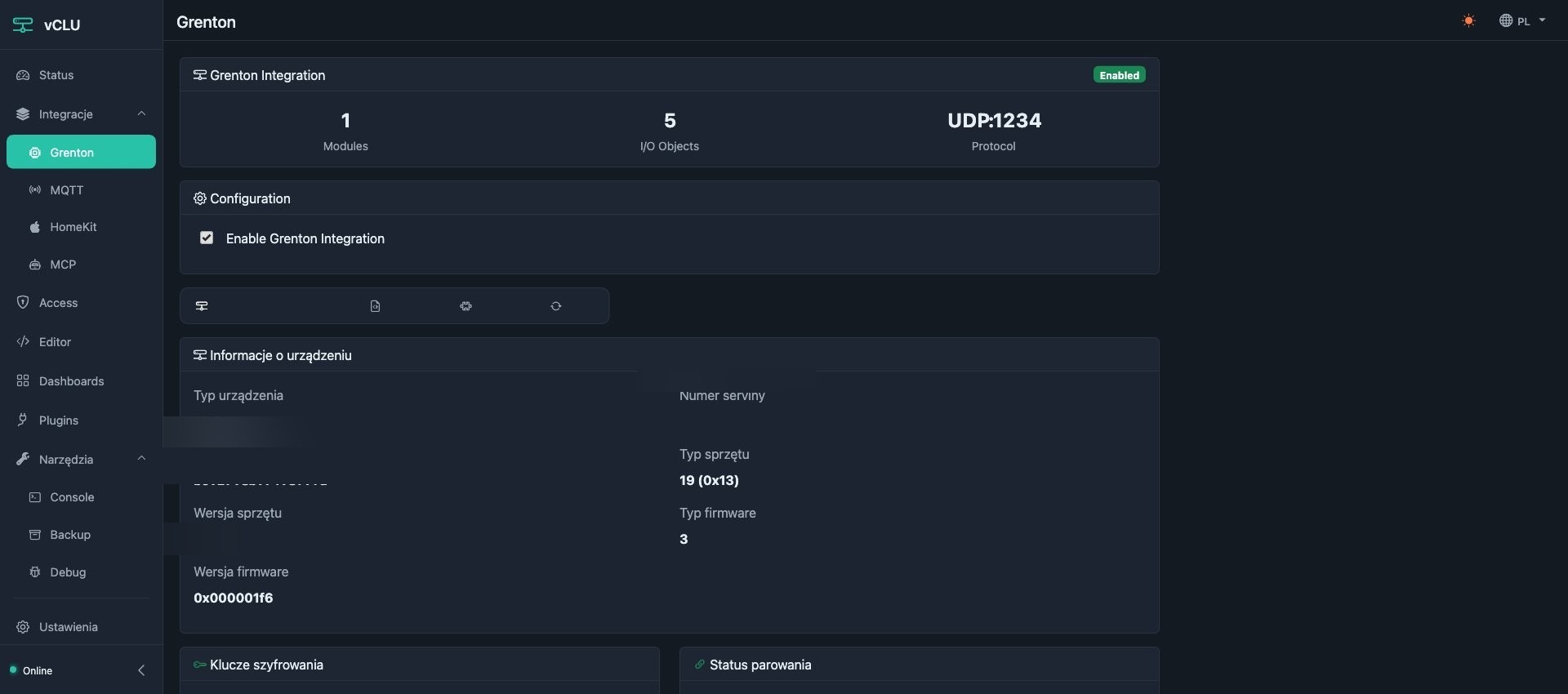Open the Debug tool
This screenshot has height=694, width=1568.
click(81, 572)
